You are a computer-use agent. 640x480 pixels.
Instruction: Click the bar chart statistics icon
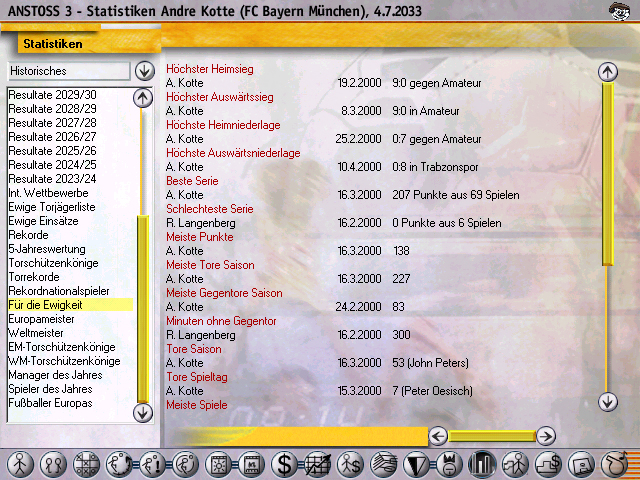(x=482, y=464)
